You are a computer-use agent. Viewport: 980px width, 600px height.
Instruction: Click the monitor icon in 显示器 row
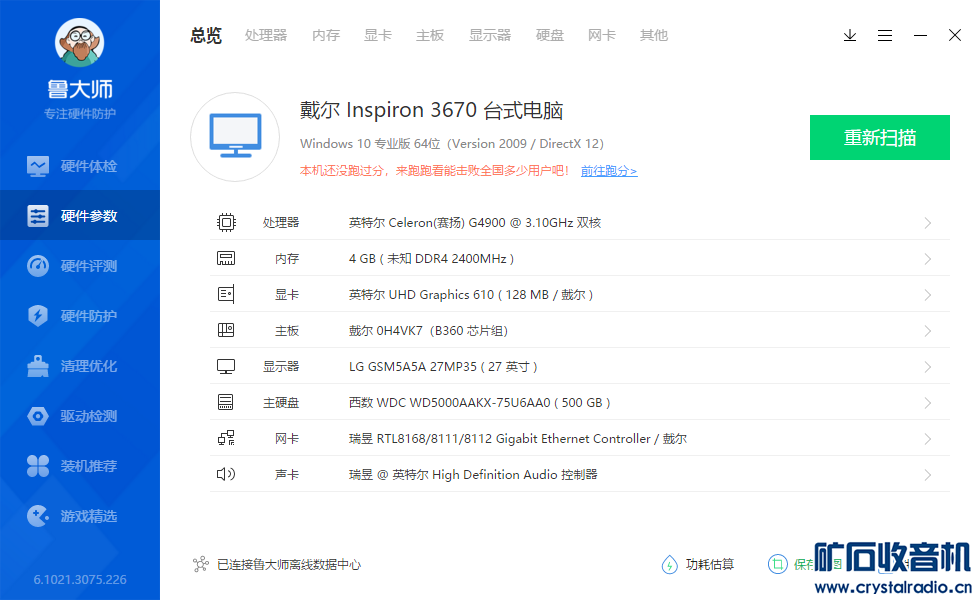[x=226, y=366]
